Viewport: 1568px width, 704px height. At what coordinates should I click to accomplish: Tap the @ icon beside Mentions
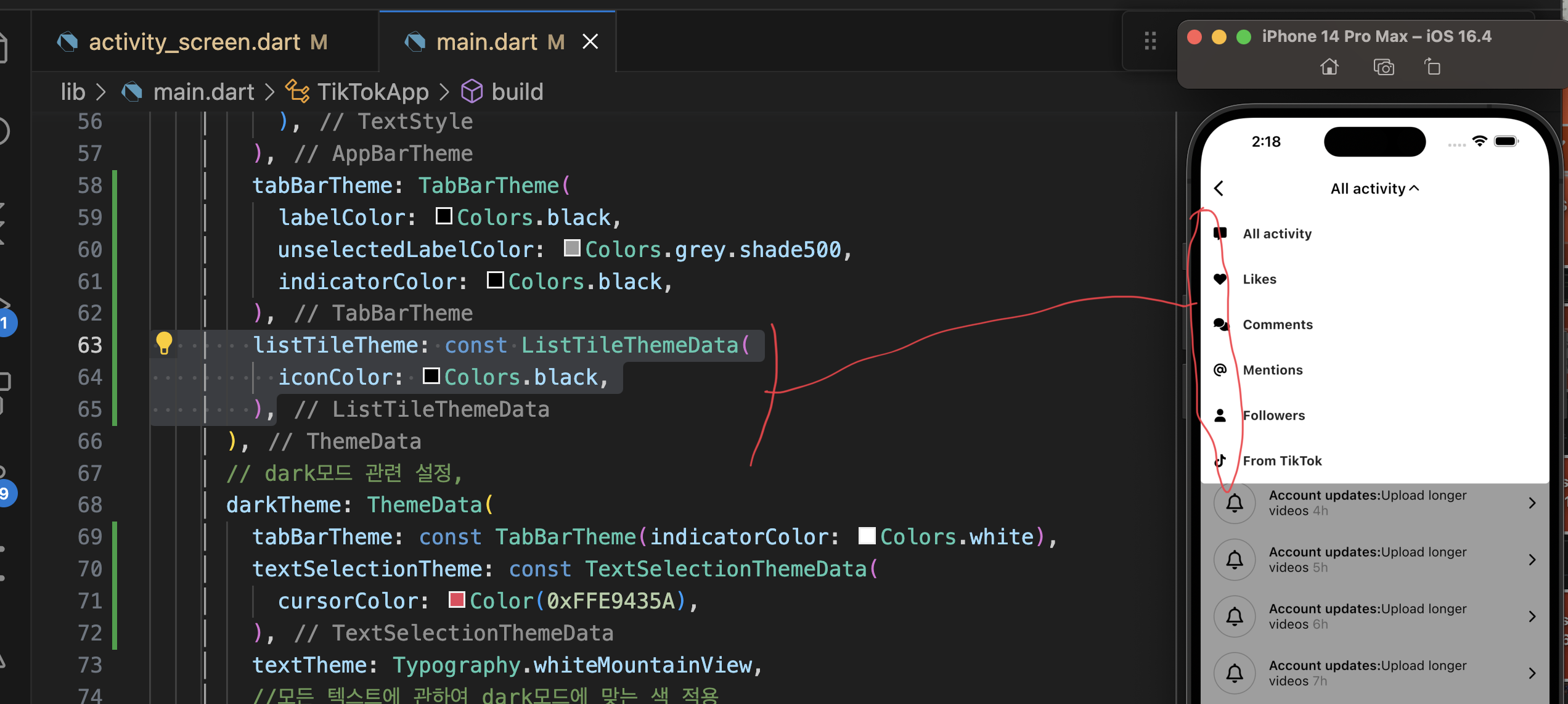(1220, 370)
